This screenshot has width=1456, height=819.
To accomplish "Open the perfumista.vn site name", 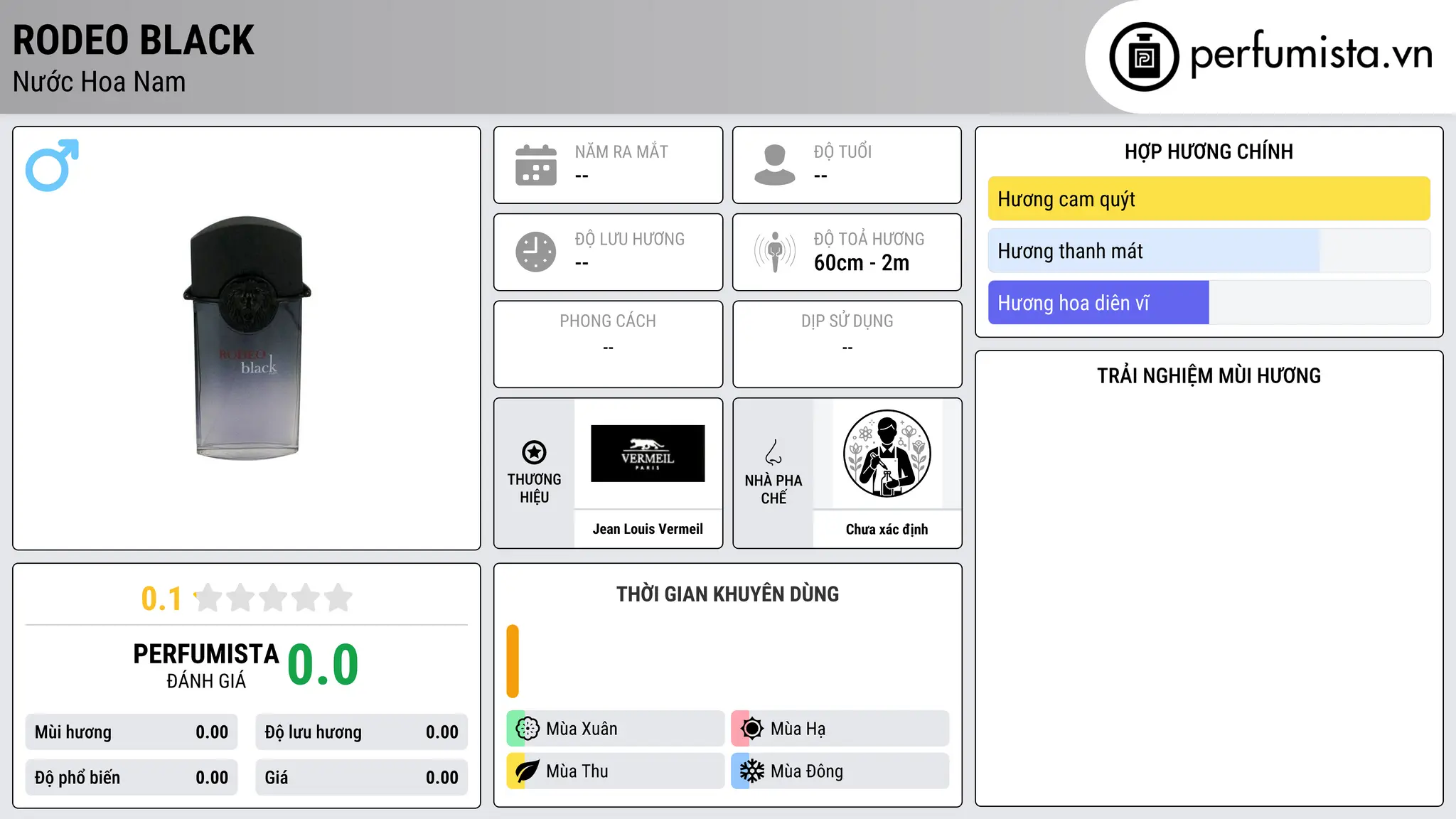I will (x=1311, y=55).
